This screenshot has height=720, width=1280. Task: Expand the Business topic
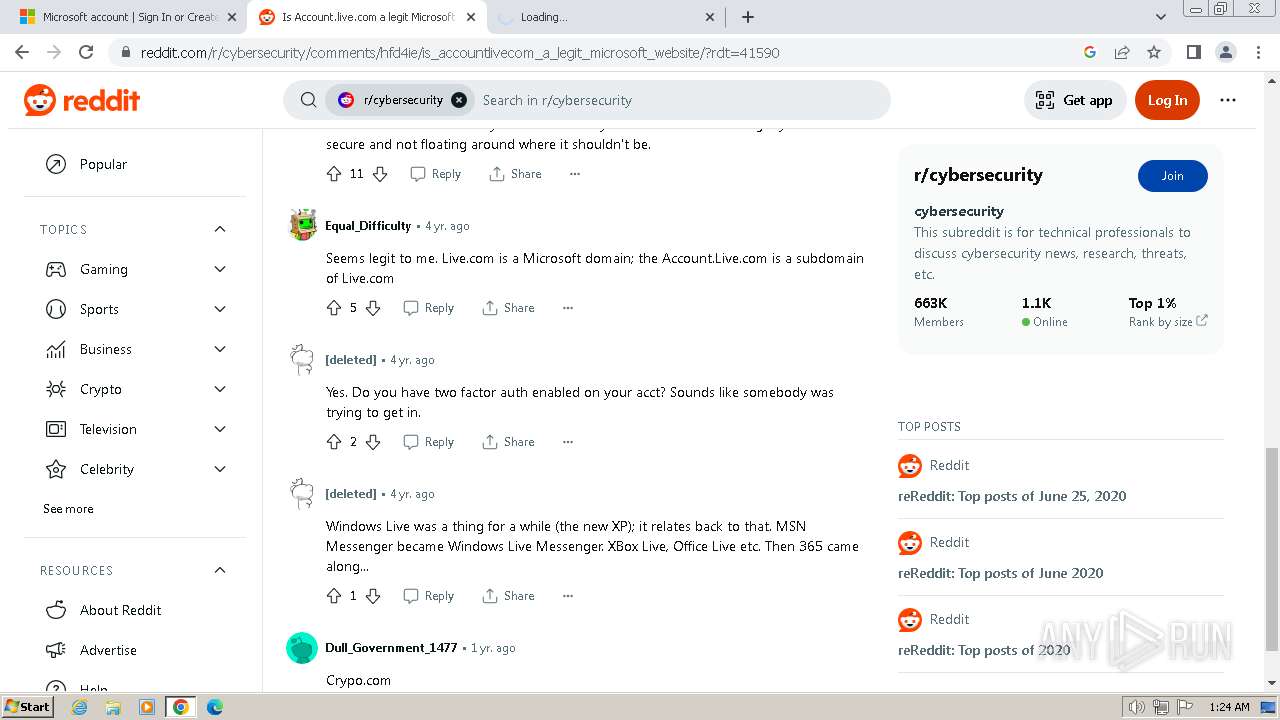point(220,349)
